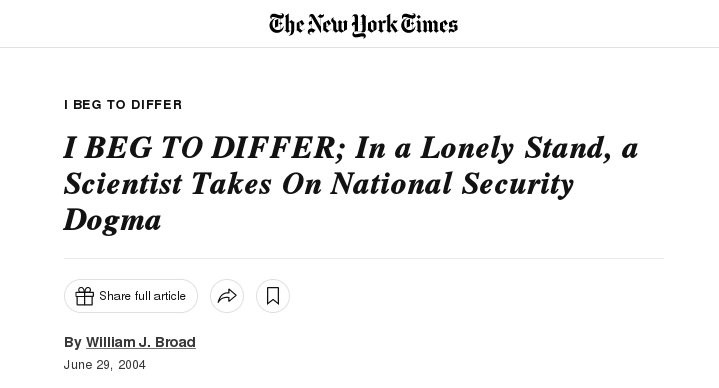Click 'Lonely Stand' in the title
The width and height of the screenshot is (719, 388).
(x=515, y=149)
